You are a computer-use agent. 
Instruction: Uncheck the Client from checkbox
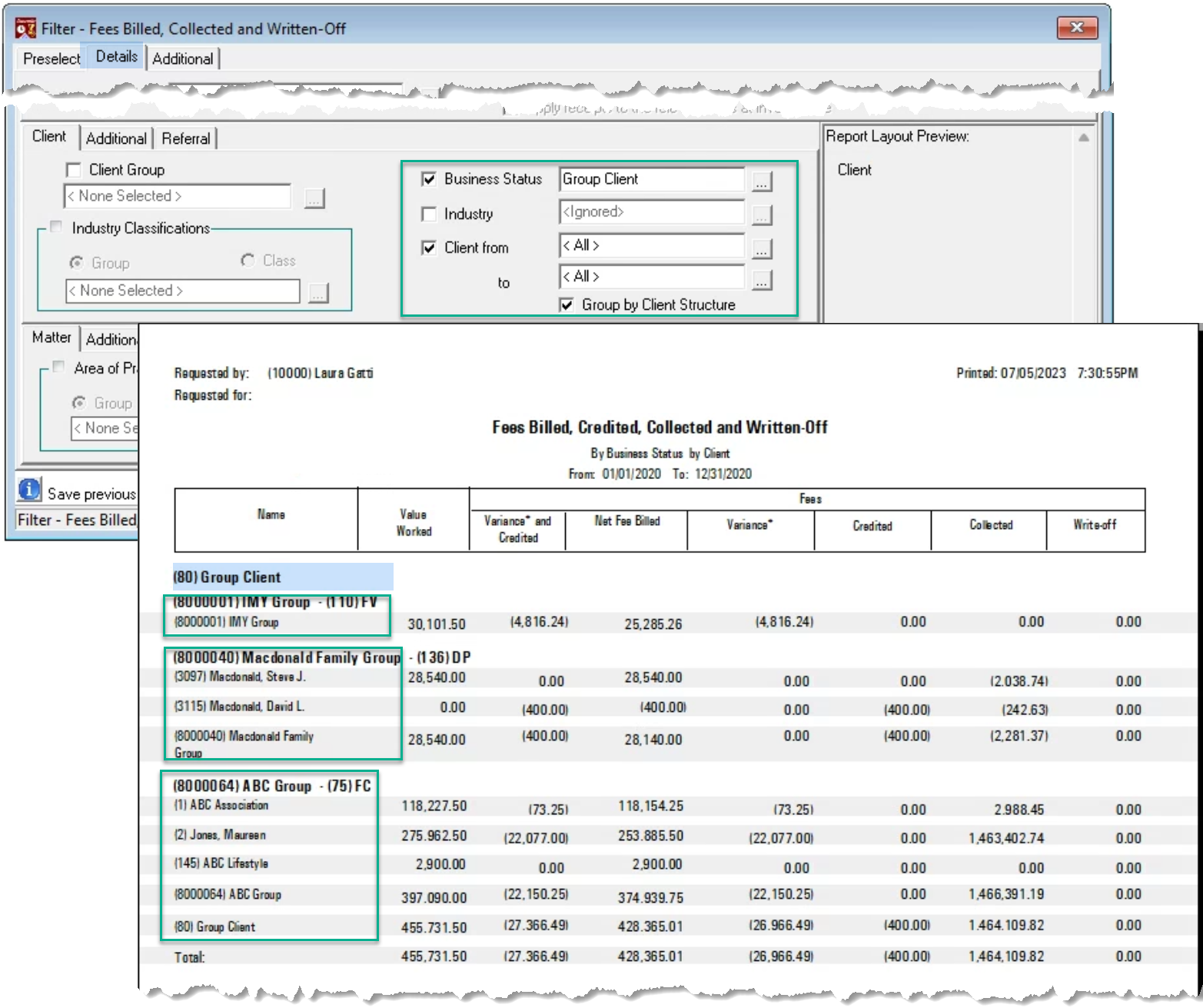[x=429, y=248]
